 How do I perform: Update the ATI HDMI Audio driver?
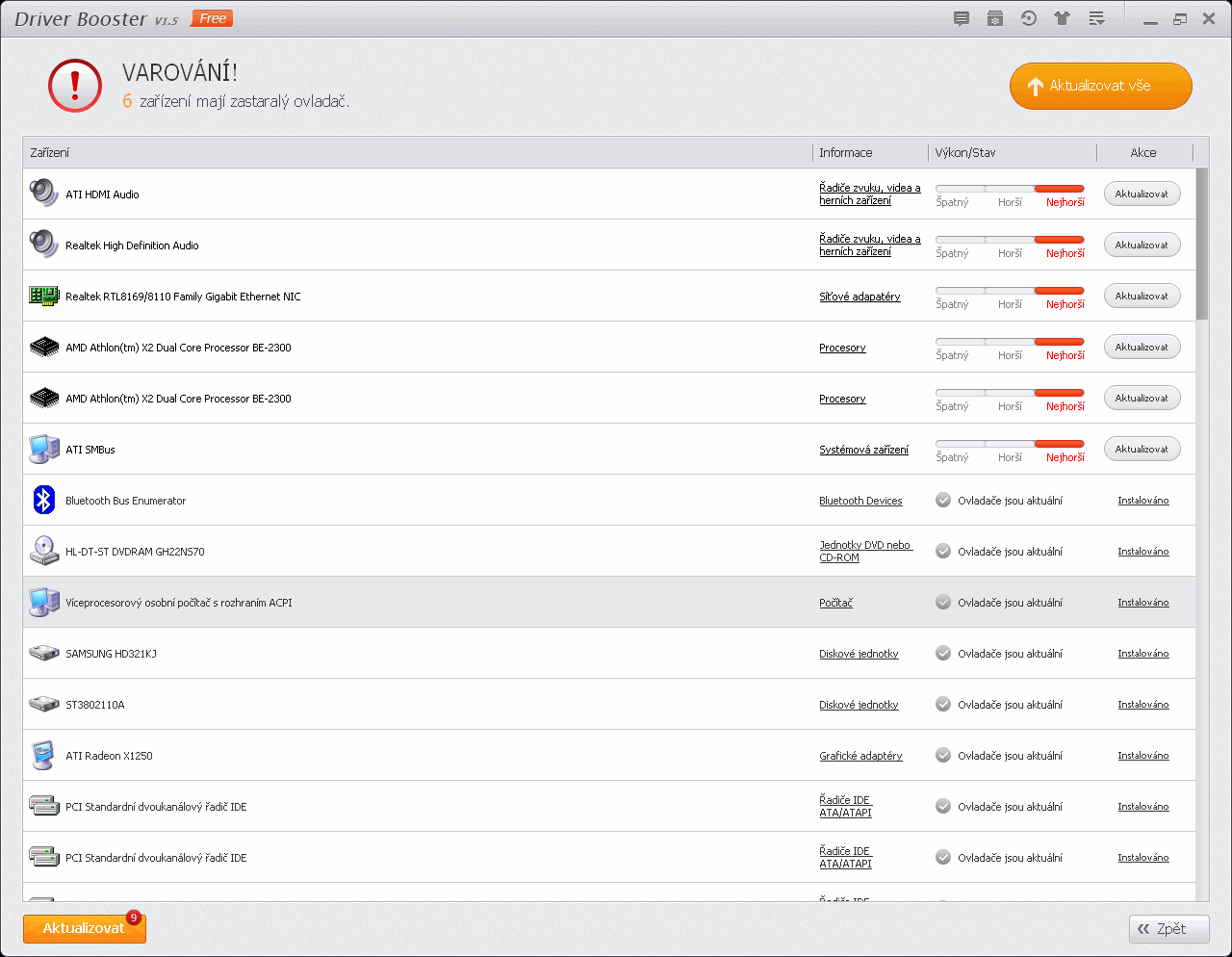point(1142,194)
